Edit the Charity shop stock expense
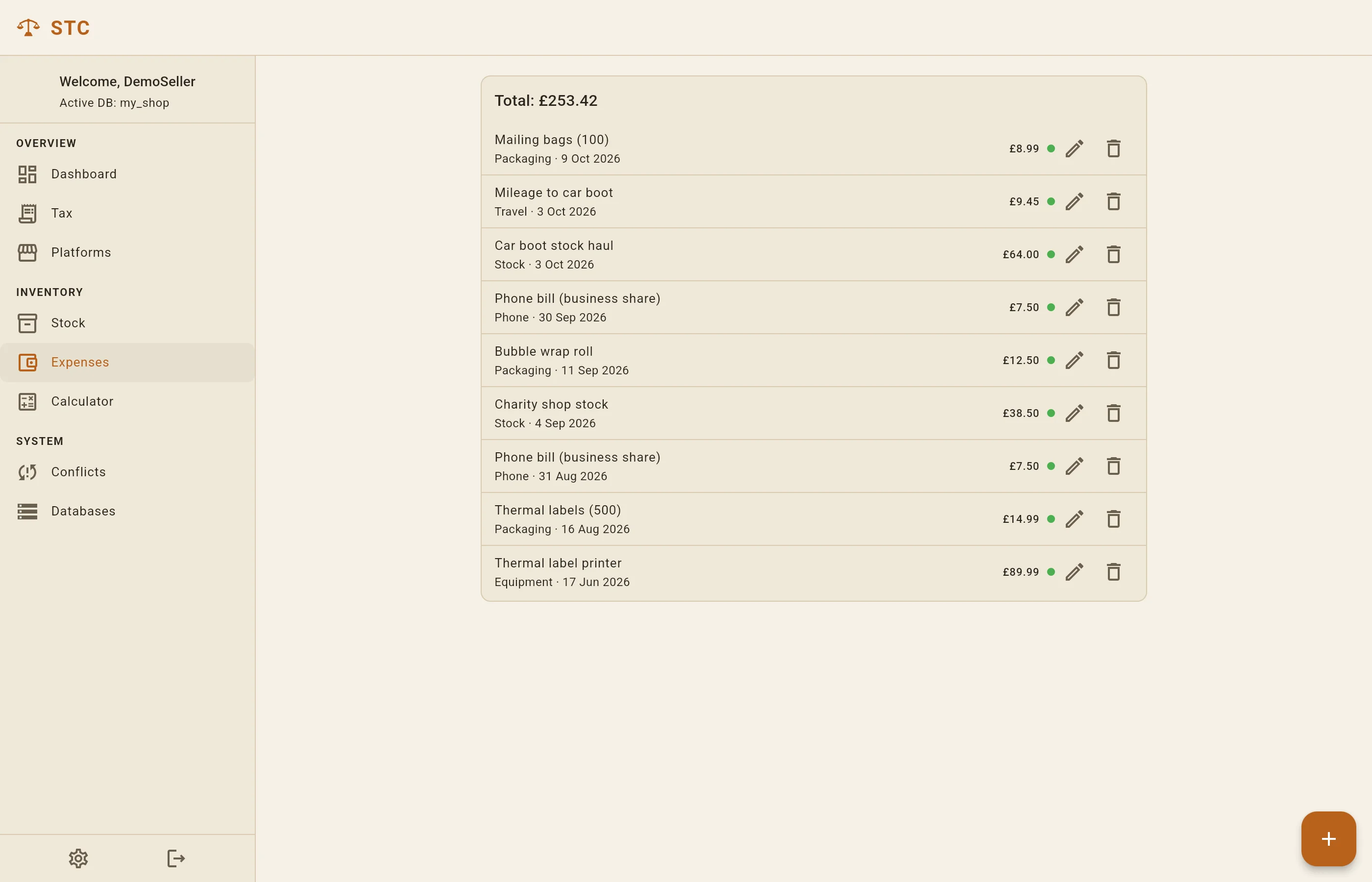Viewport: 1372px width, 882px height. (x=1074, y=413)
